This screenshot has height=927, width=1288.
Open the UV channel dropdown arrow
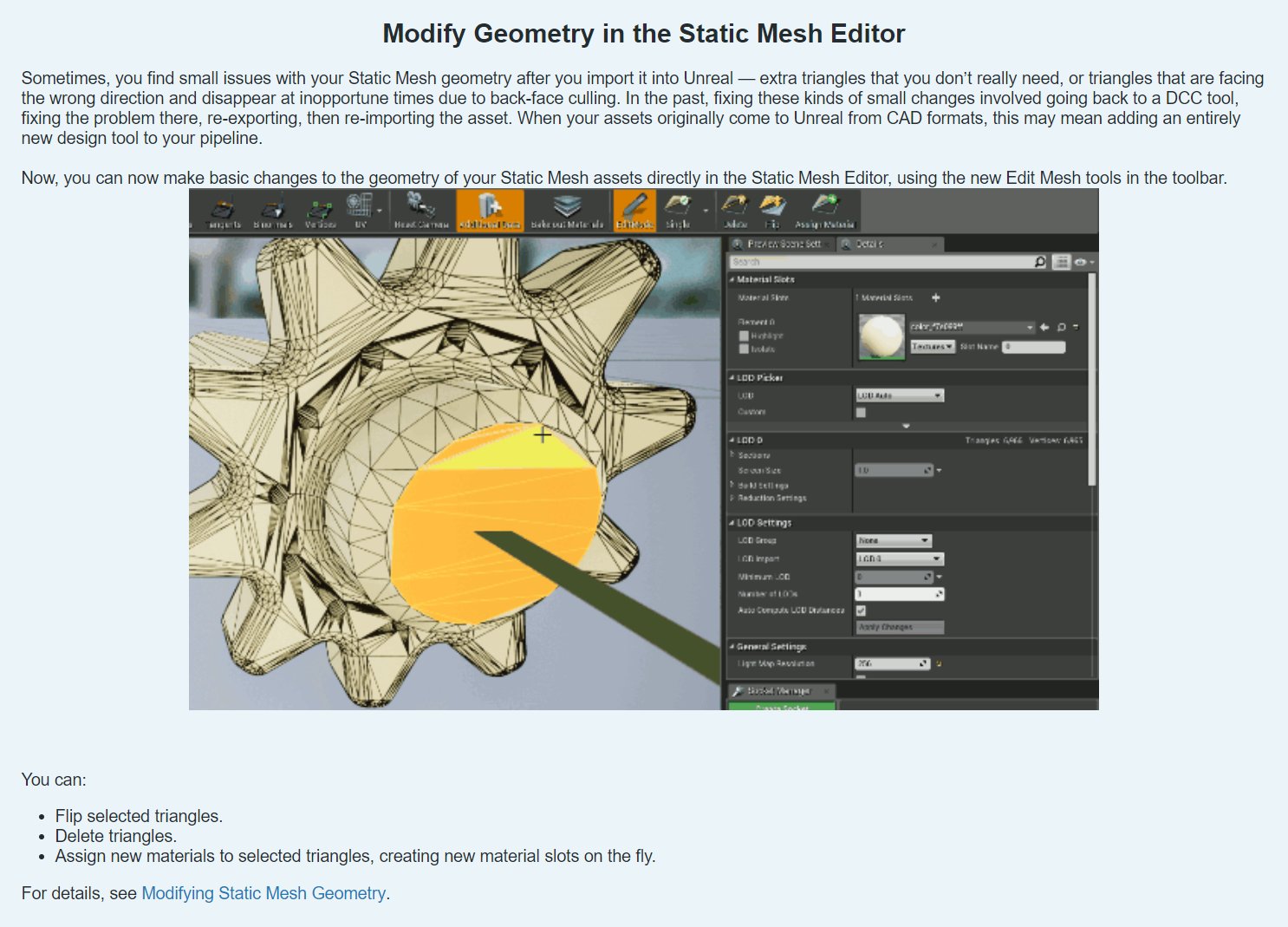[380, 211]
